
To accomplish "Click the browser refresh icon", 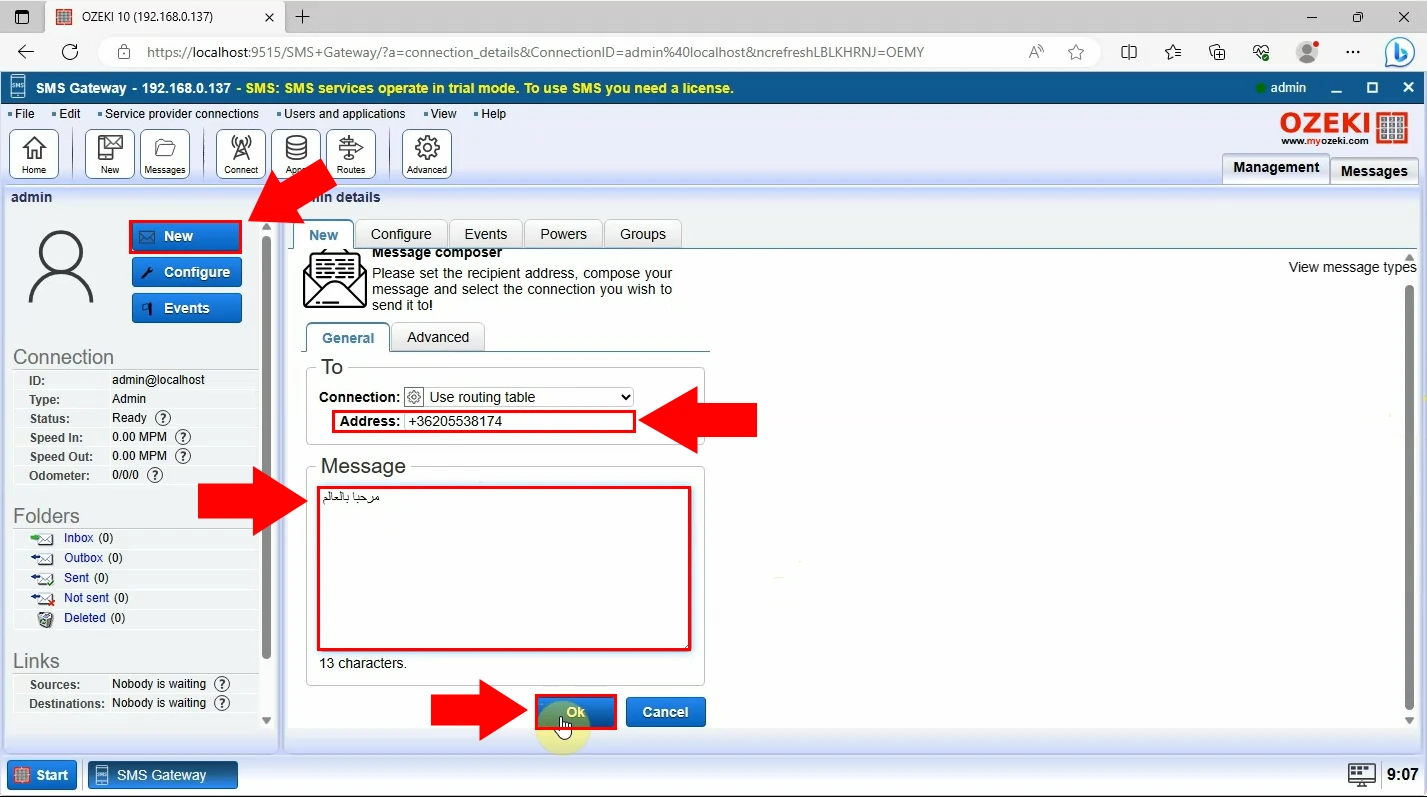I will coord(70,52).
